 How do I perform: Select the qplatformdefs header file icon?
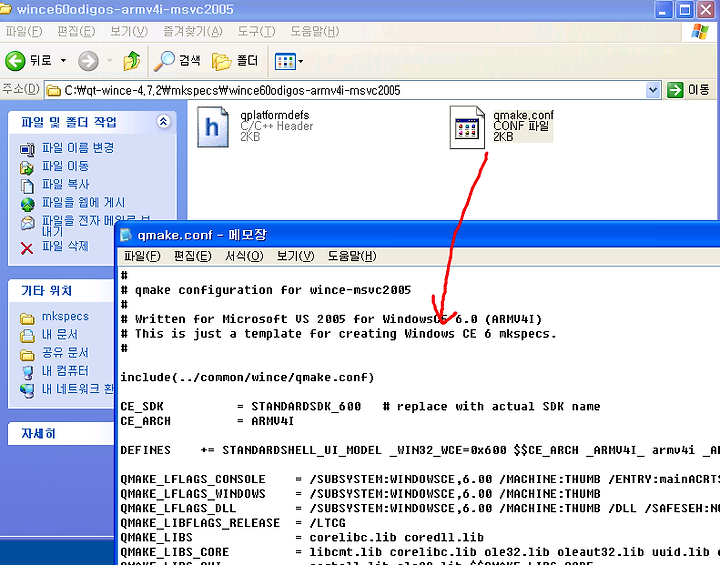pyautogui.click(x=213, y=127)
